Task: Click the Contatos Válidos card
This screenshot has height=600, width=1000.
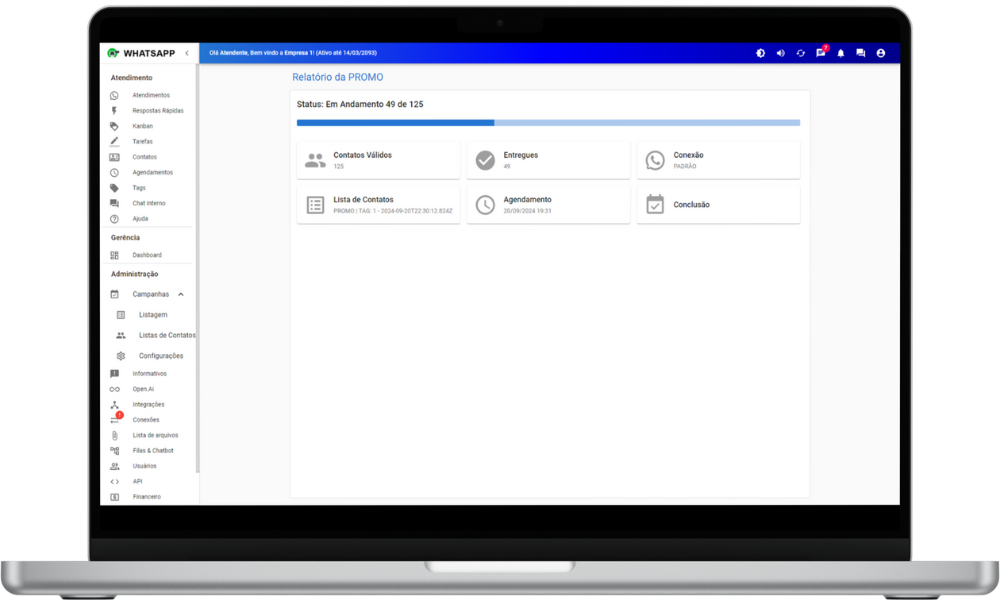Action: tap(378, 160)
